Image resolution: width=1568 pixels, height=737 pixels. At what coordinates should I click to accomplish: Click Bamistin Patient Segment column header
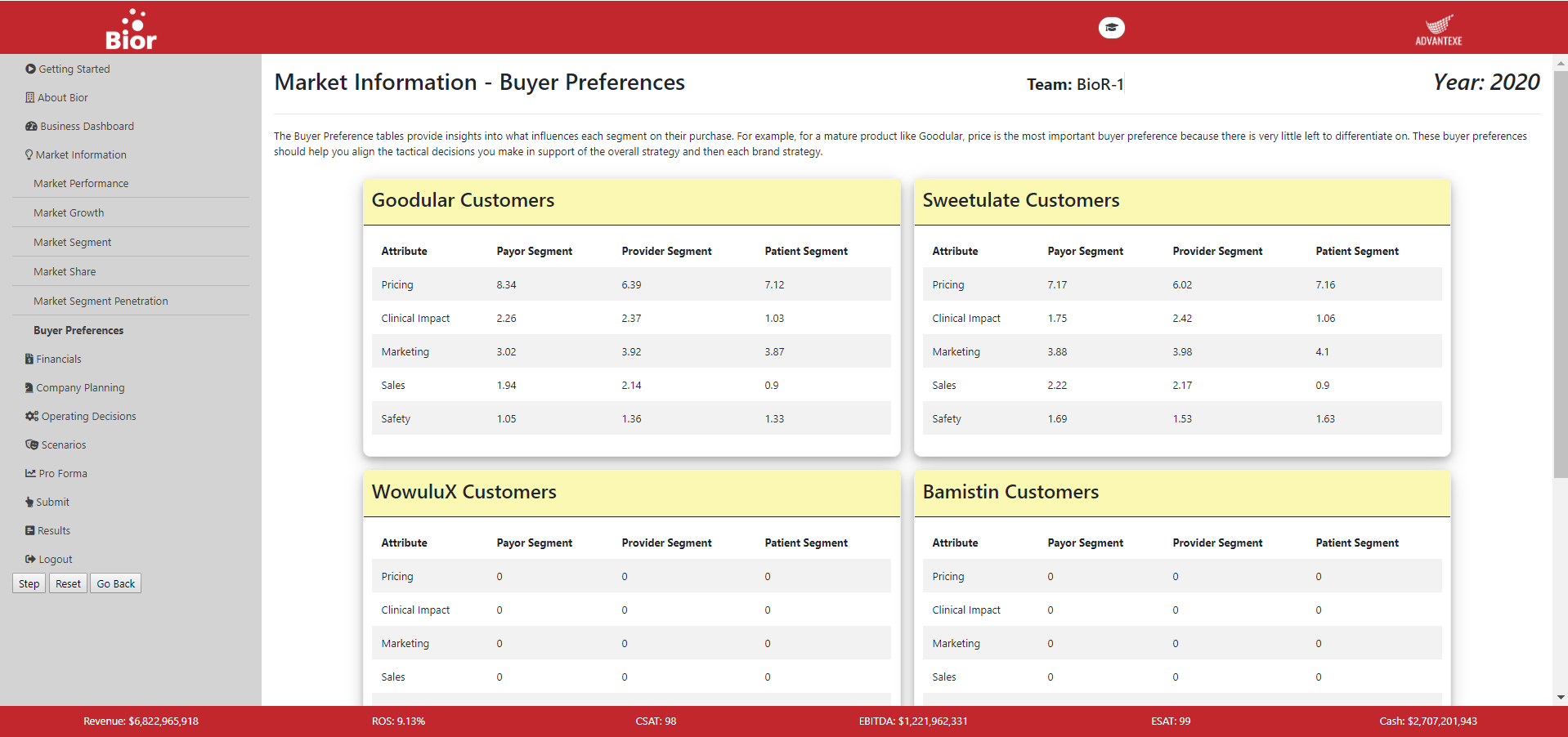point(1357,543)
